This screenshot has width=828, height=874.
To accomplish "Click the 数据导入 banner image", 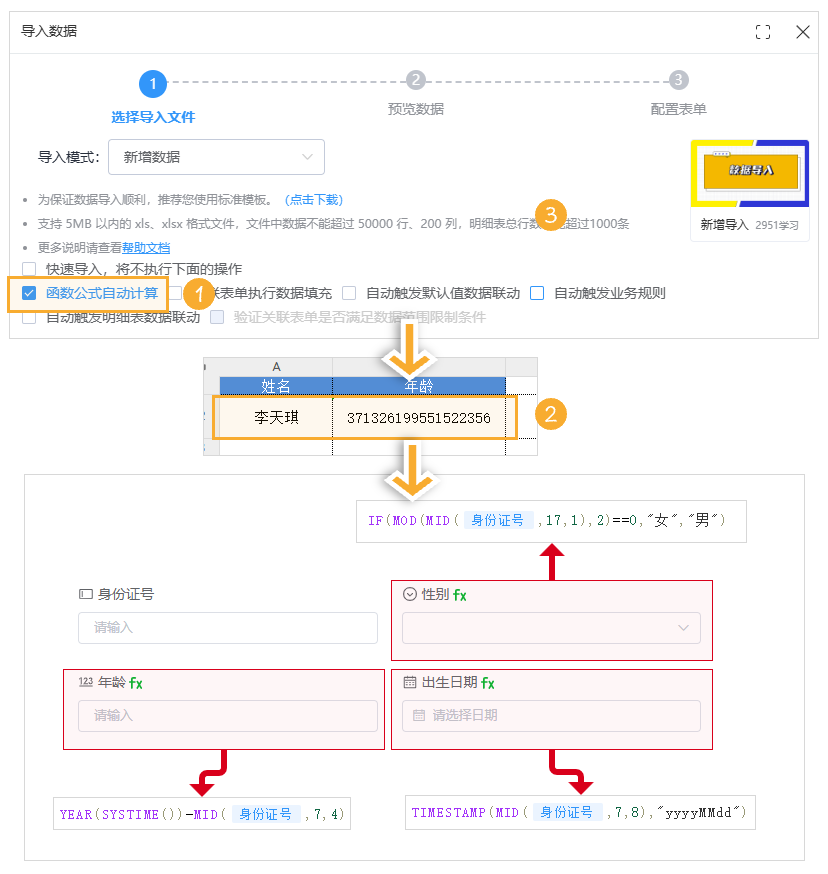I will [x=750, y=172].
